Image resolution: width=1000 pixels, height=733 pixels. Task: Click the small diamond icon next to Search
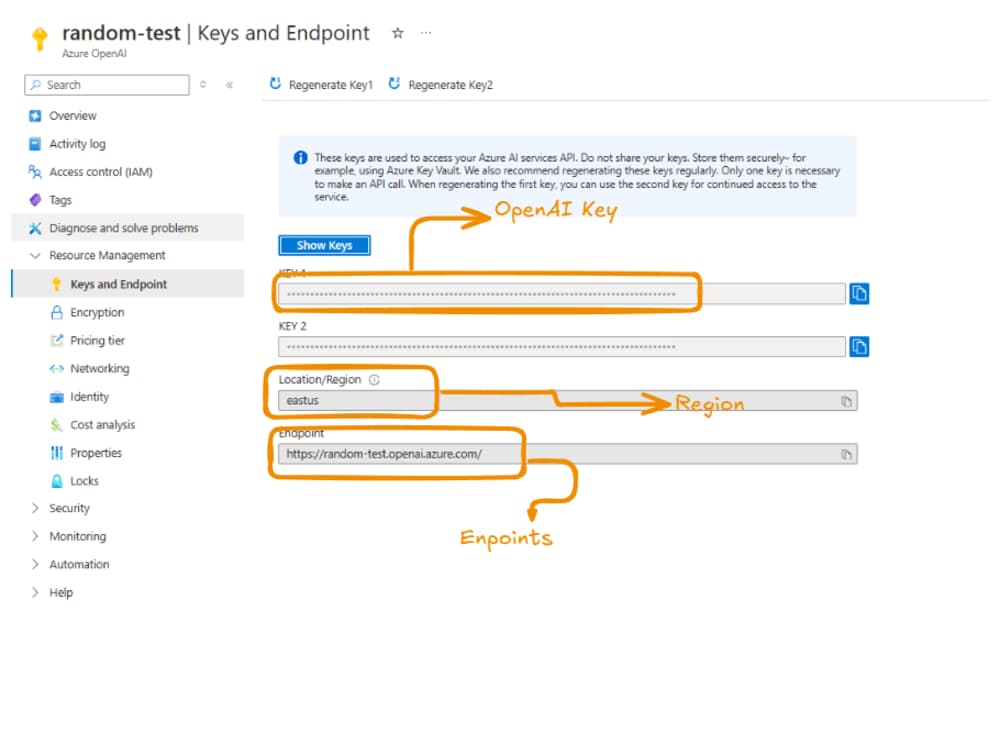203,84
